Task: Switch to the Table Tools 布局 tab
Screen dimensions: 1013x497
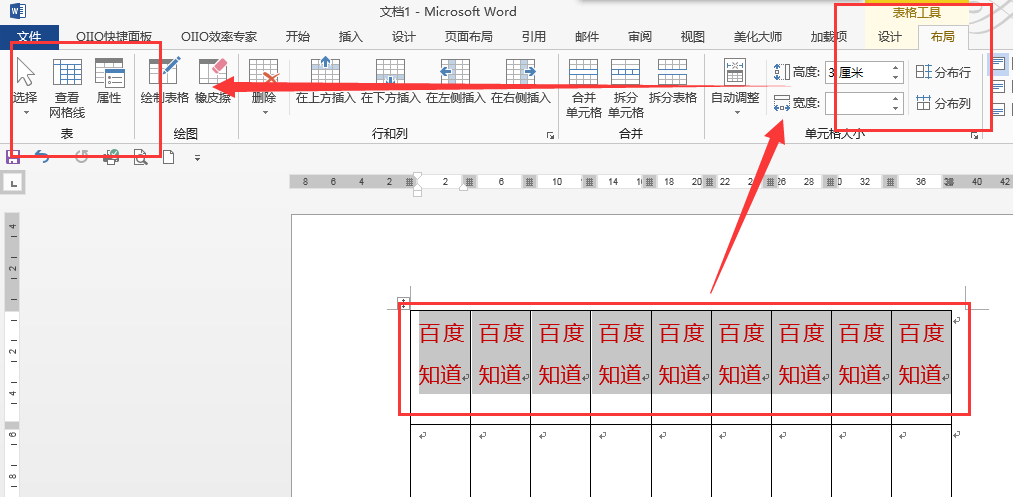Action: pos(943,37)
